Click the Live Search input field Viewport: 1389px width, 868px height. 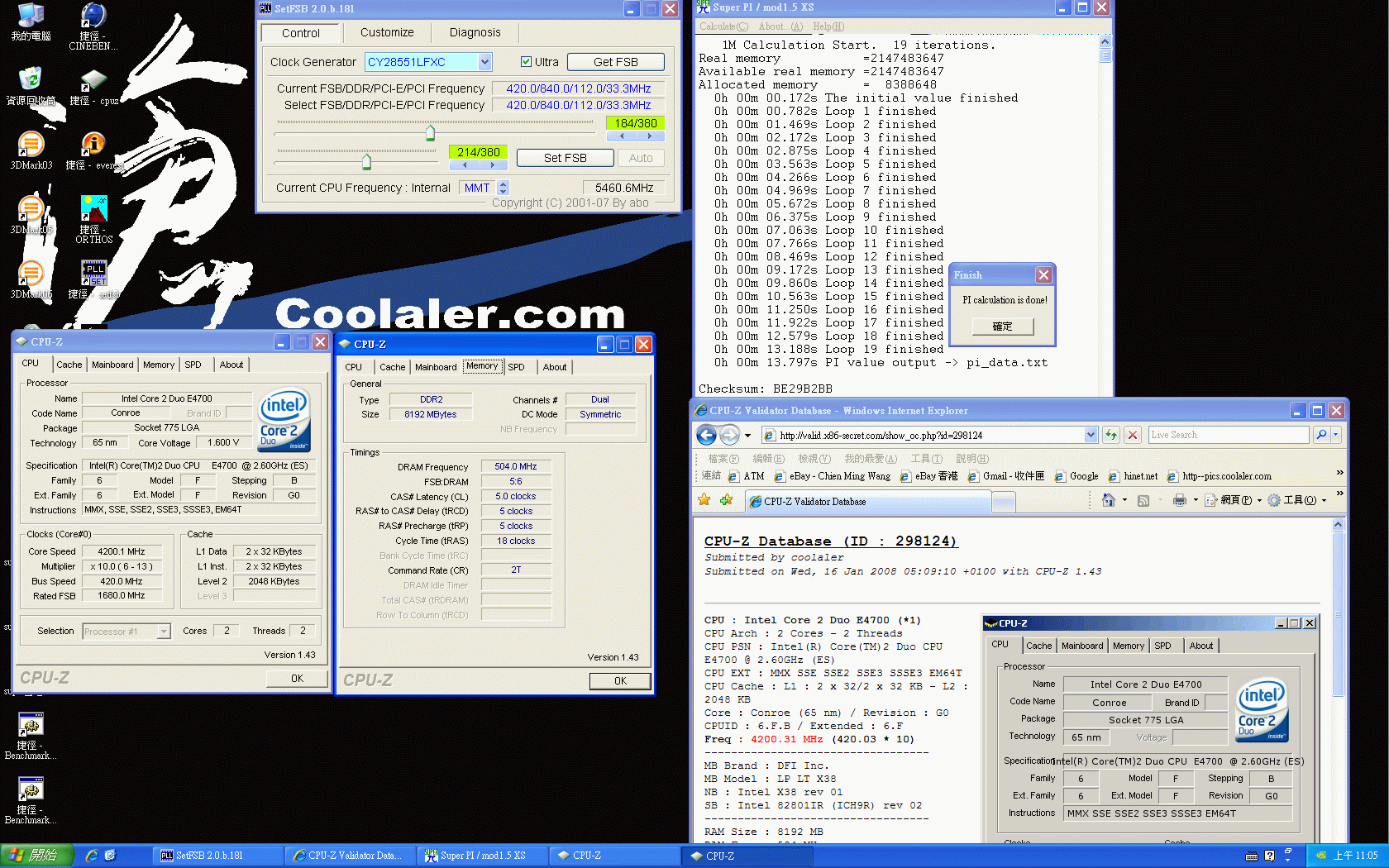[x=1229, y=435]
